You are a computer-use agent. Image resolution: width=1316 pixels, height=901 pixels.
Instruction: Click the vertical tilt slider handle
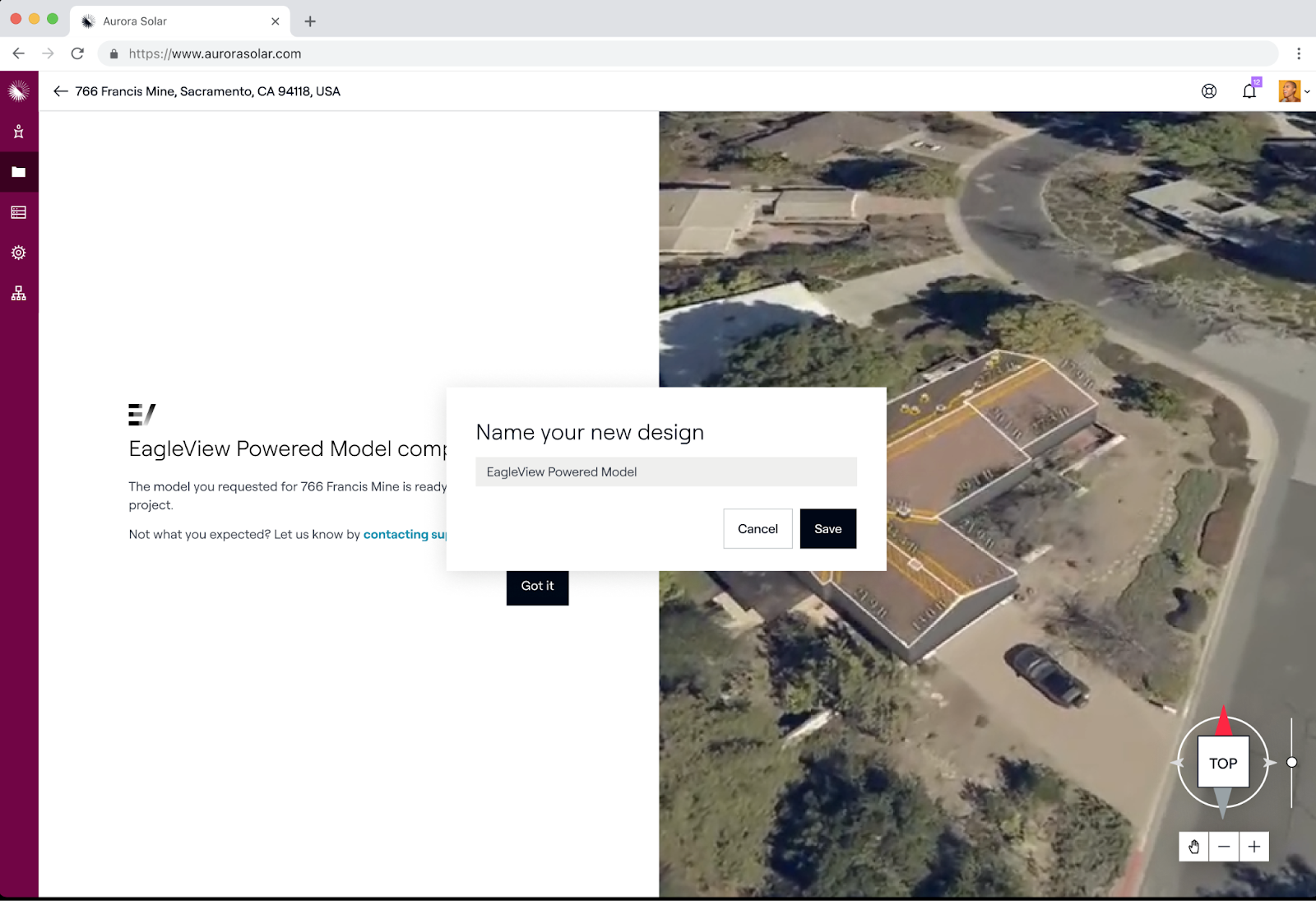click(1291, 763)
